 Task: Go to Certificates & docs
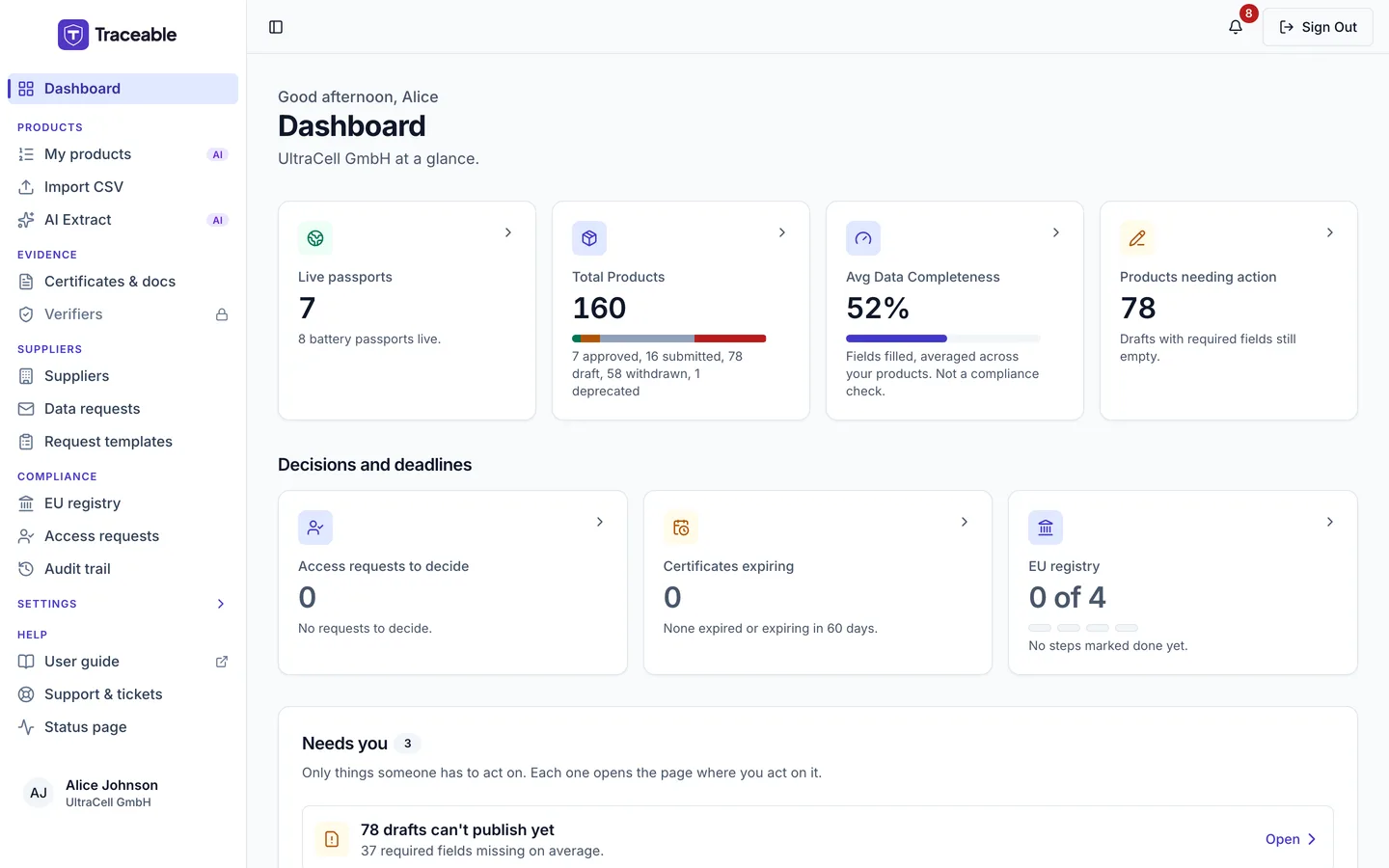(x=123, y=282)
